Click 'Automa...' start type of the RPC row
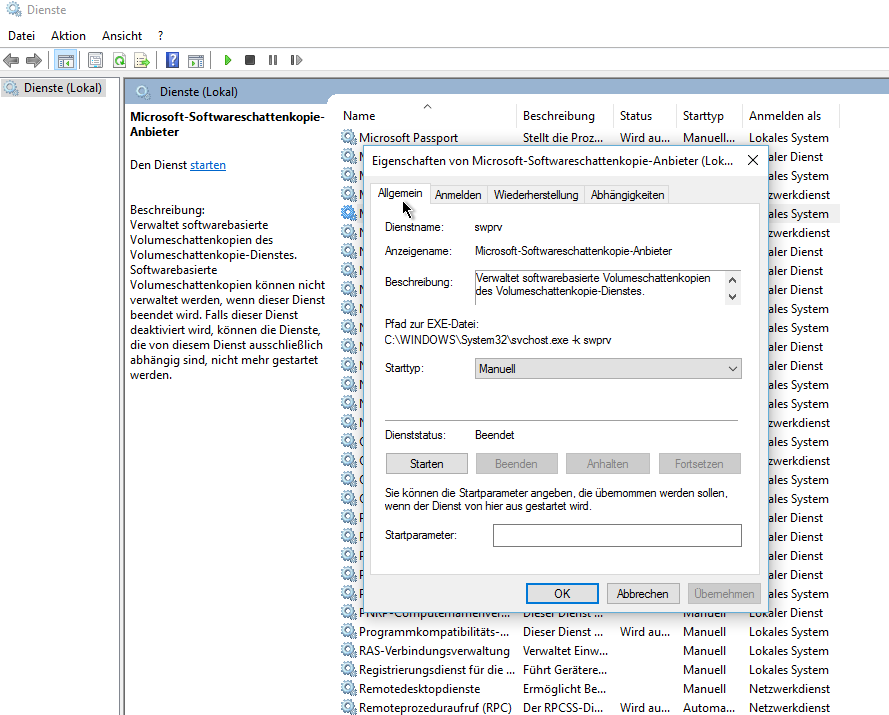Viewport: 889px width, 715px height. tap(709, 708)
